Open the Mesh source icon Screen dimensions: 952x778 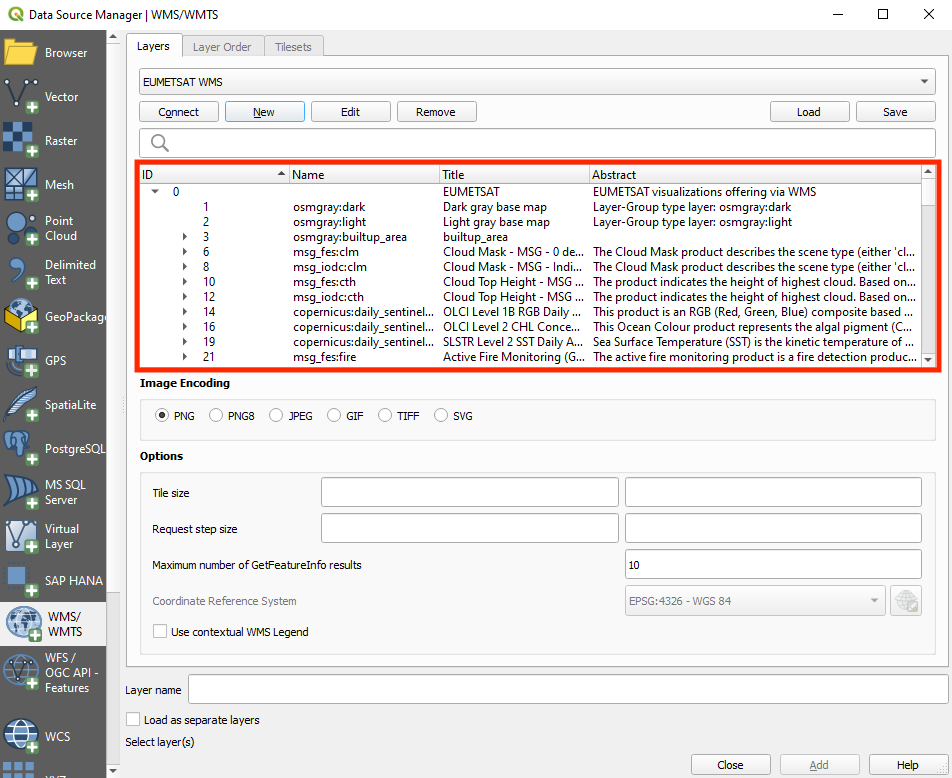click(x=21, y=185)
